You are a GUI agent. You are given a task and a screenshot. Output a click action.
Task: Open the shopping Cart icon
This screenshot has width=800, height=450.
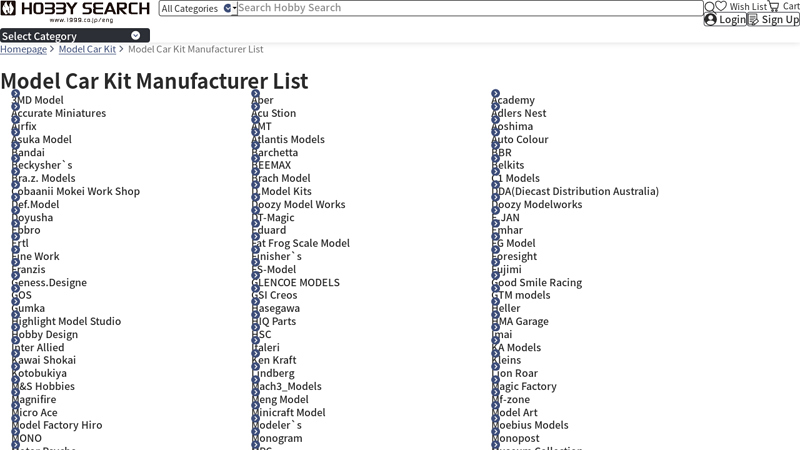click(774, 6)
